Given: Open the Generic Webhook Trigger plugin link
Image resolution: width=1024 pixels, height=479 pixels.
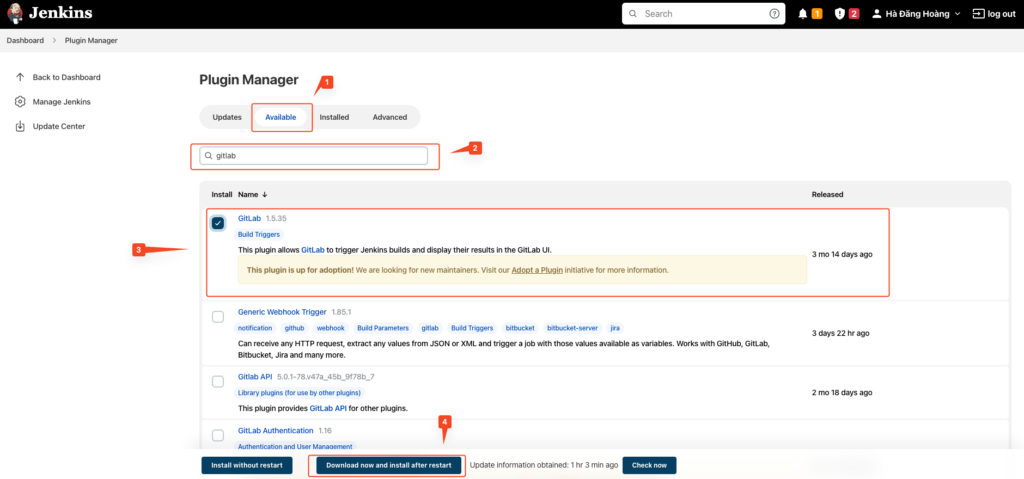Looking at the screenshot, I should (x=282, y=312).
